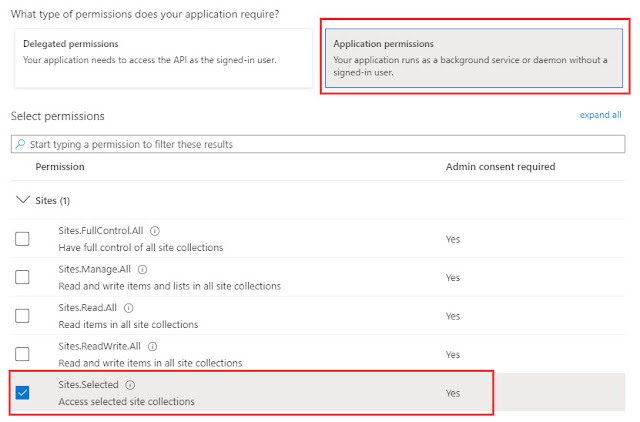This screenshot has height=422, width=640.
Task: Click Access selected site collections description
Action: point(127,402)
